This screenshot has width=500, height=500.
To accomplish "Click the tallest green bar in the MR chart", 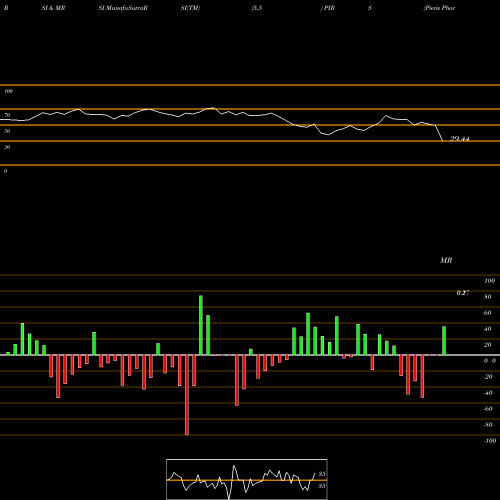I will 201,325.
